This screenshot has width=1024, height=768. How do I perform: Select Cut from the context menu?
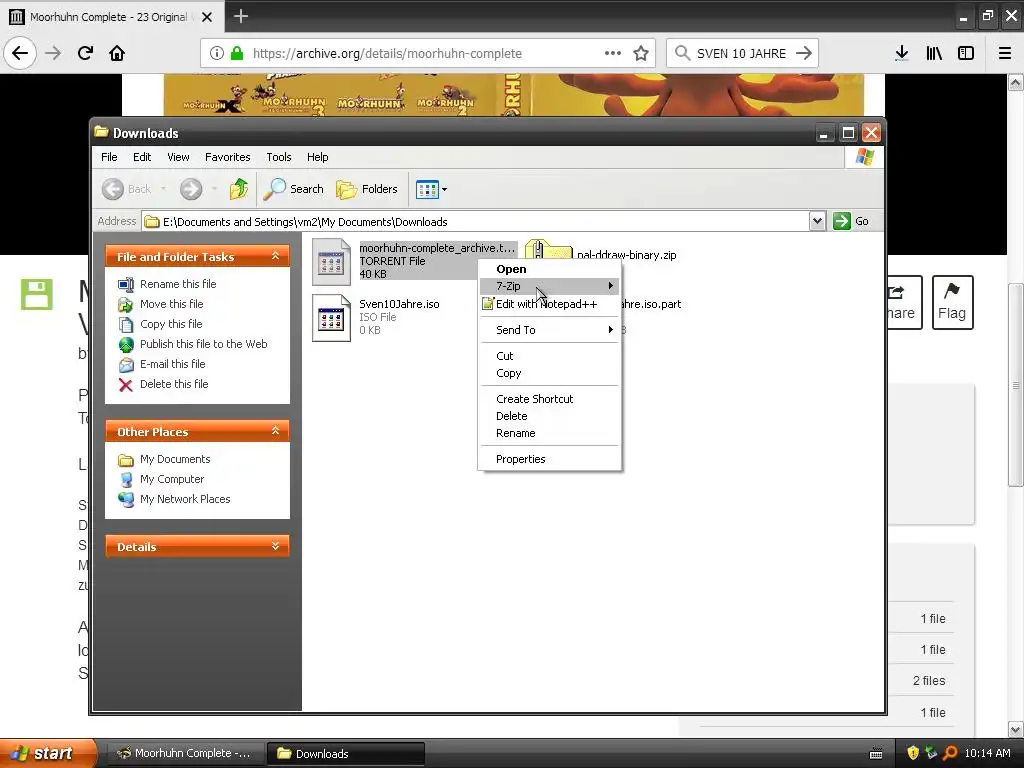[549, 356]
